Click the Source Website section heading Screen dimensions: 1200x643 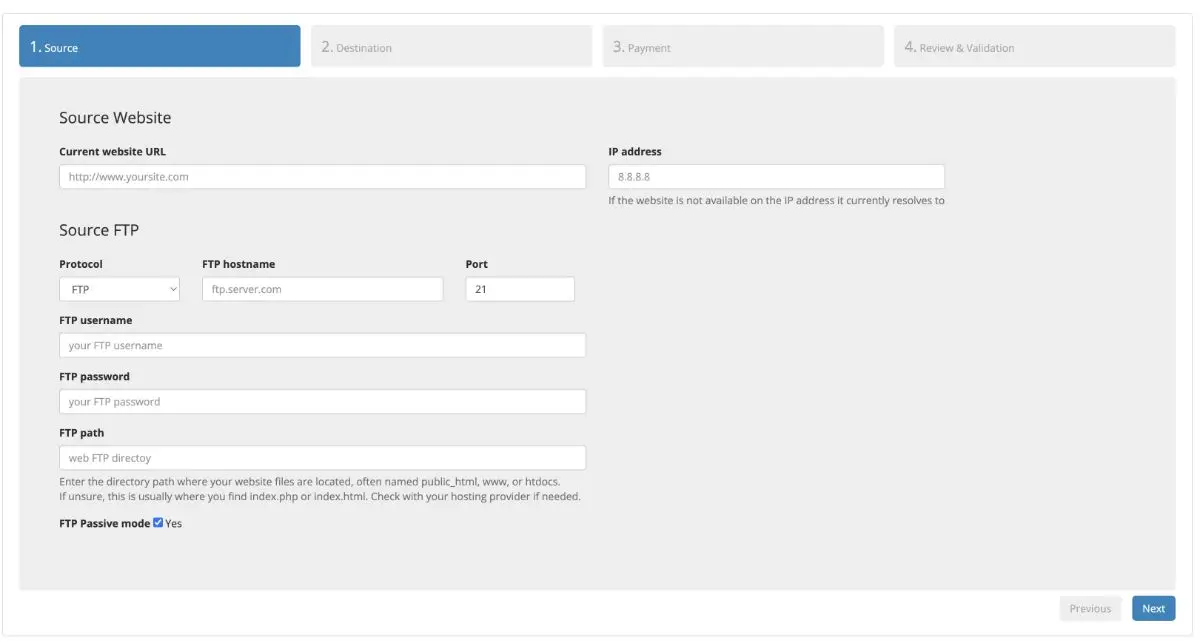pyautogui.click(x=114, y=117)
